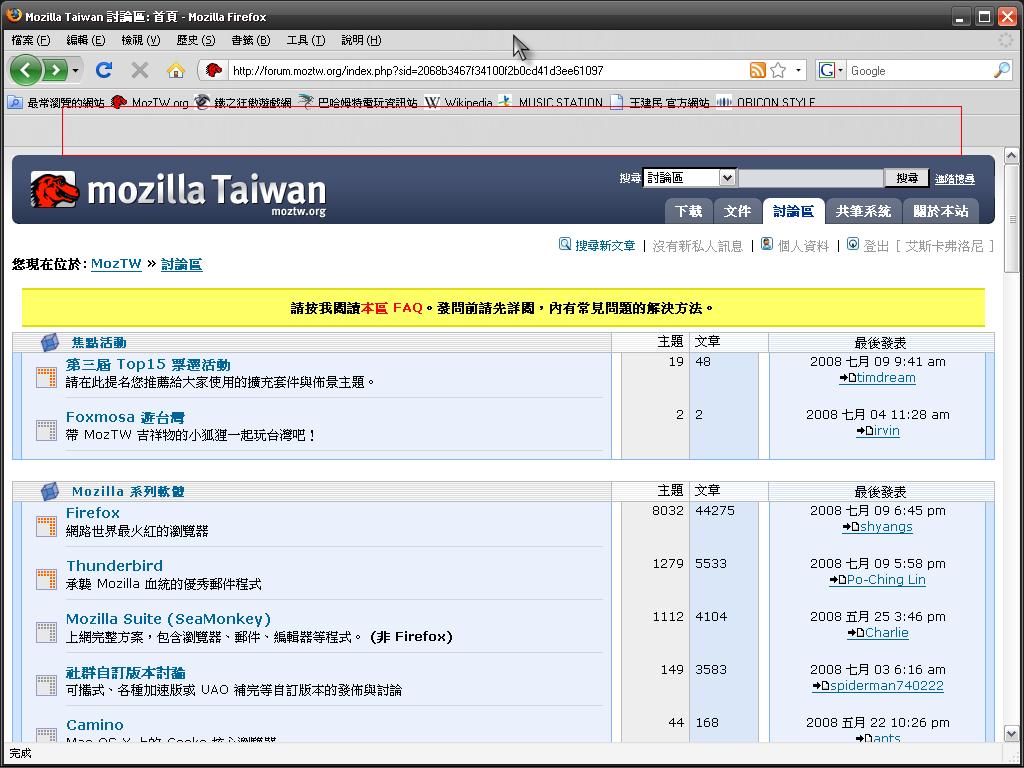Click the Firefox forum folder icon
Viewport: 1024px width, 768px height.
pos(46,524)
